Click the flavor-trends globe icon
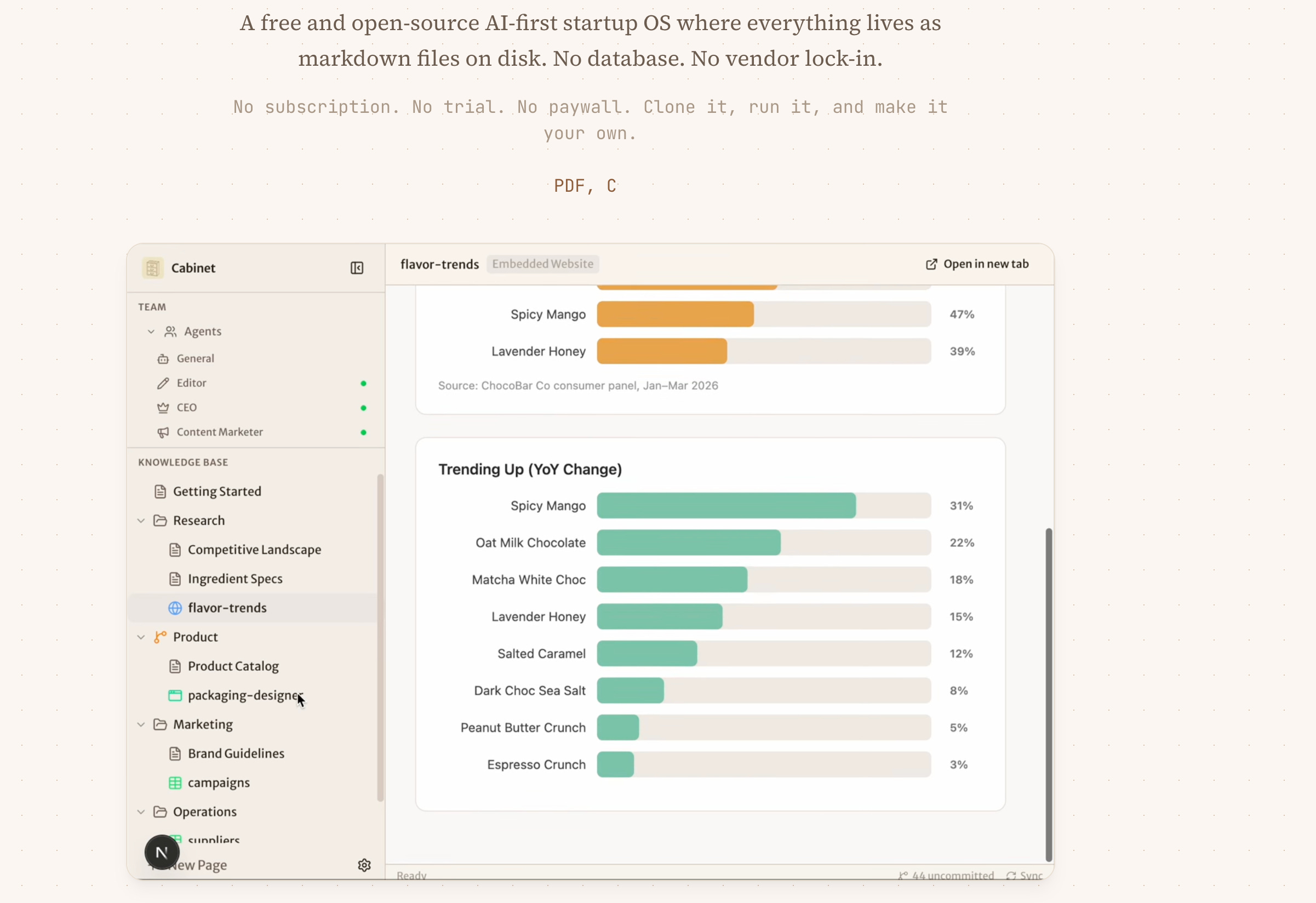1316x903 pixels. (x=175, y=608)
